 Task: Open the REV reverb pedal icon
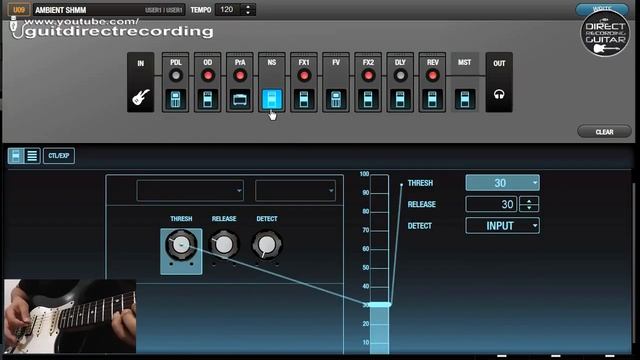(432, 99)
